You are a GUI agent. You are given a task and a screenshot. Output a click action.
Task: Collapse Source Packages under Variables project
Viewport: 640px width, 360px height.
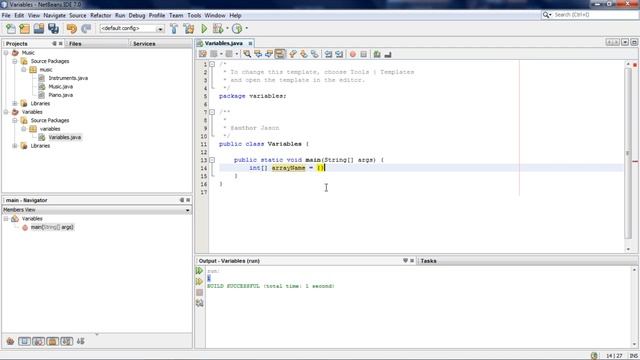pyautogui.click(x=15, y=120)
